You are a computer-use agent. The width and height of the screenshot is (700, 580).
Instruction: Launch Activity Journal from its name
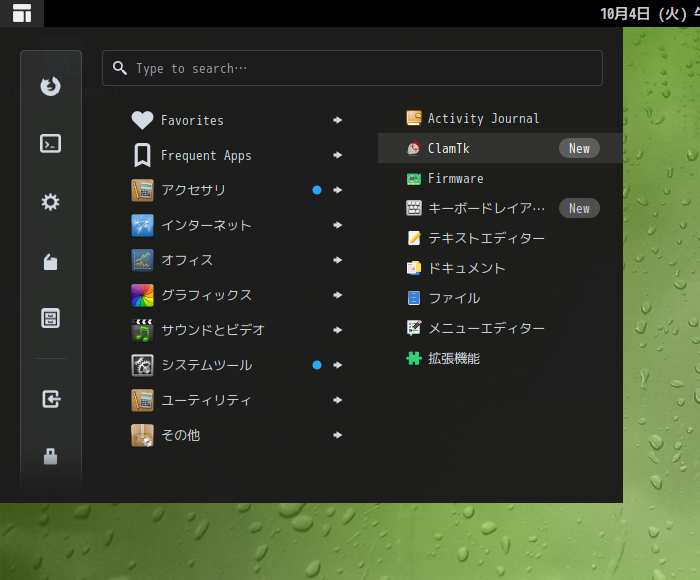pyautogui.click(x=483, y=118)
